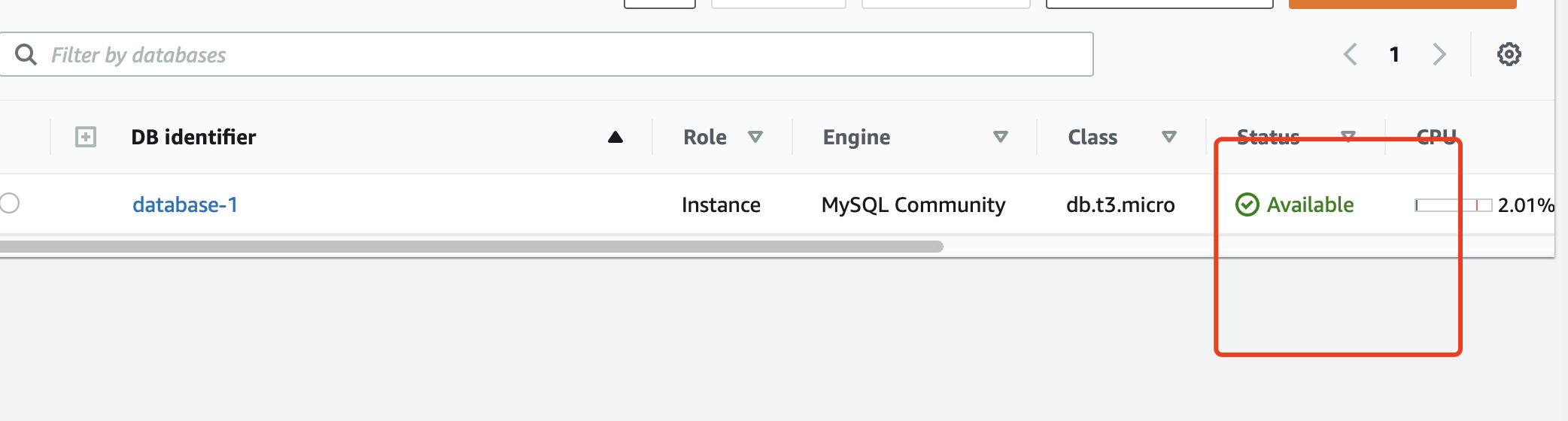Screen dimensions: 1568x421
Task: Click the CPU utilization bar for database-1
Action: 1453,205
